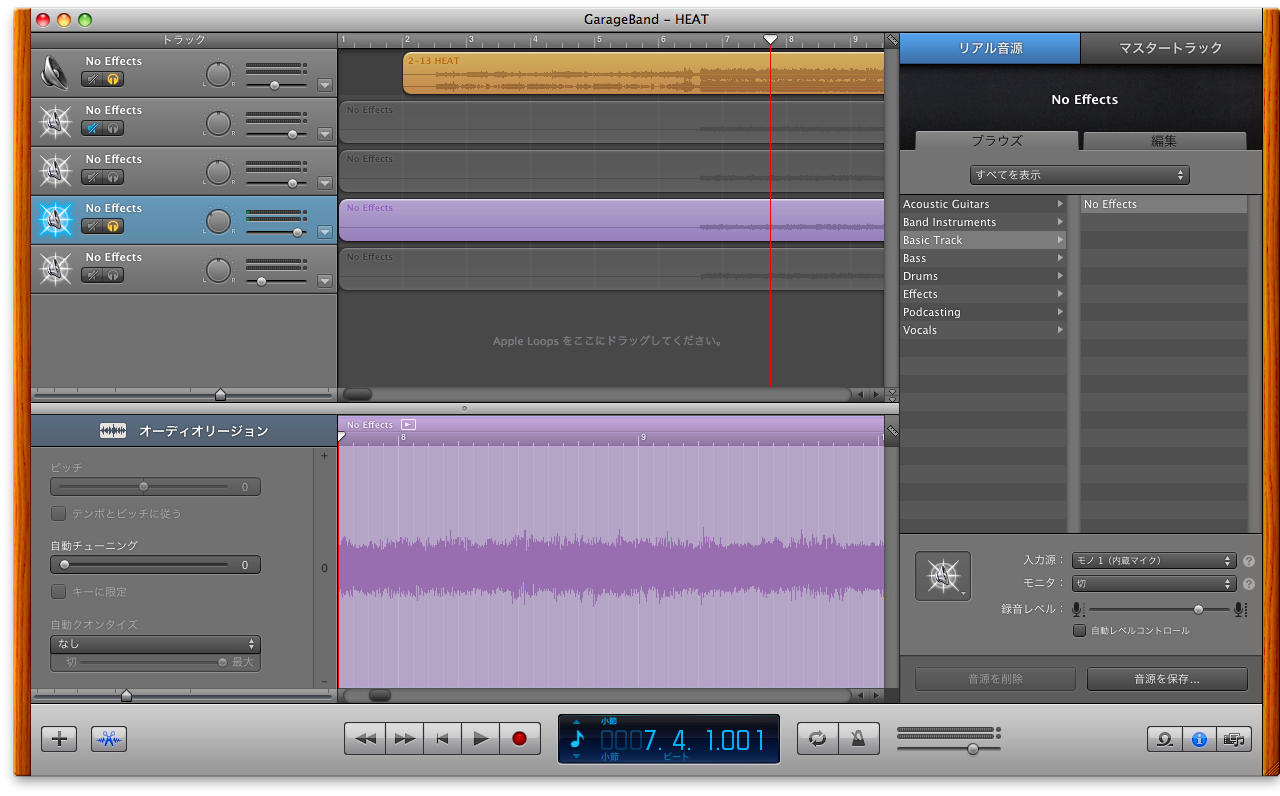Expand the automation triangle on the fifth track
The image size is (1280, 796).
click(x=324, y=281)
